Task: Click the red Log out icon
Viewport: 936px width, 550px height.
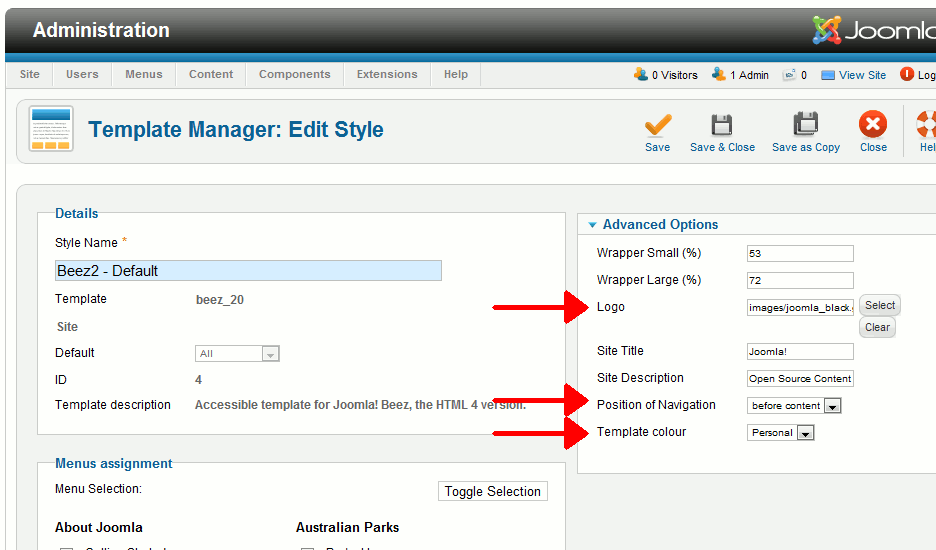Action: (907, 74)
